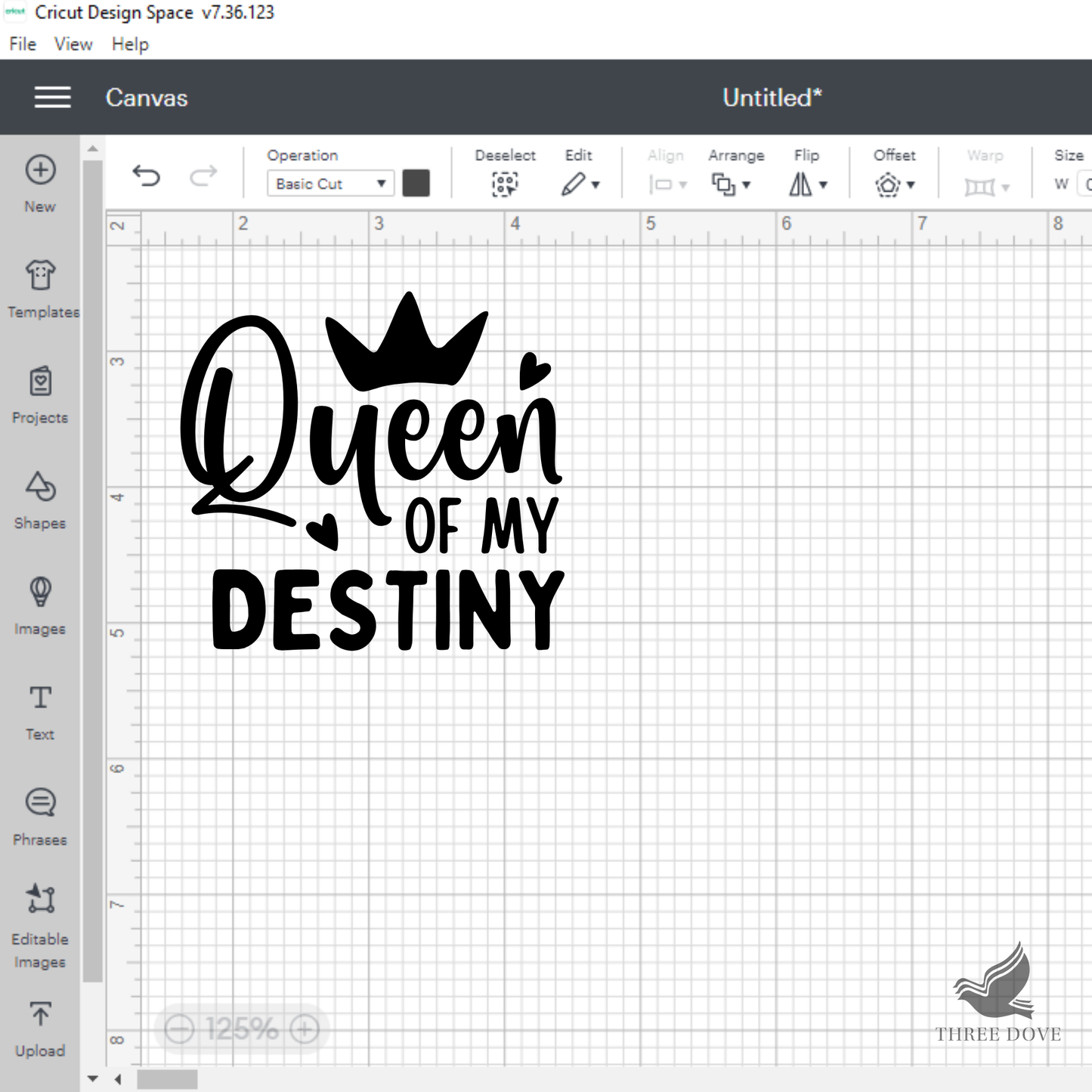Open the hamburger main menu
1092x1092 pixels.
(52, 97)
